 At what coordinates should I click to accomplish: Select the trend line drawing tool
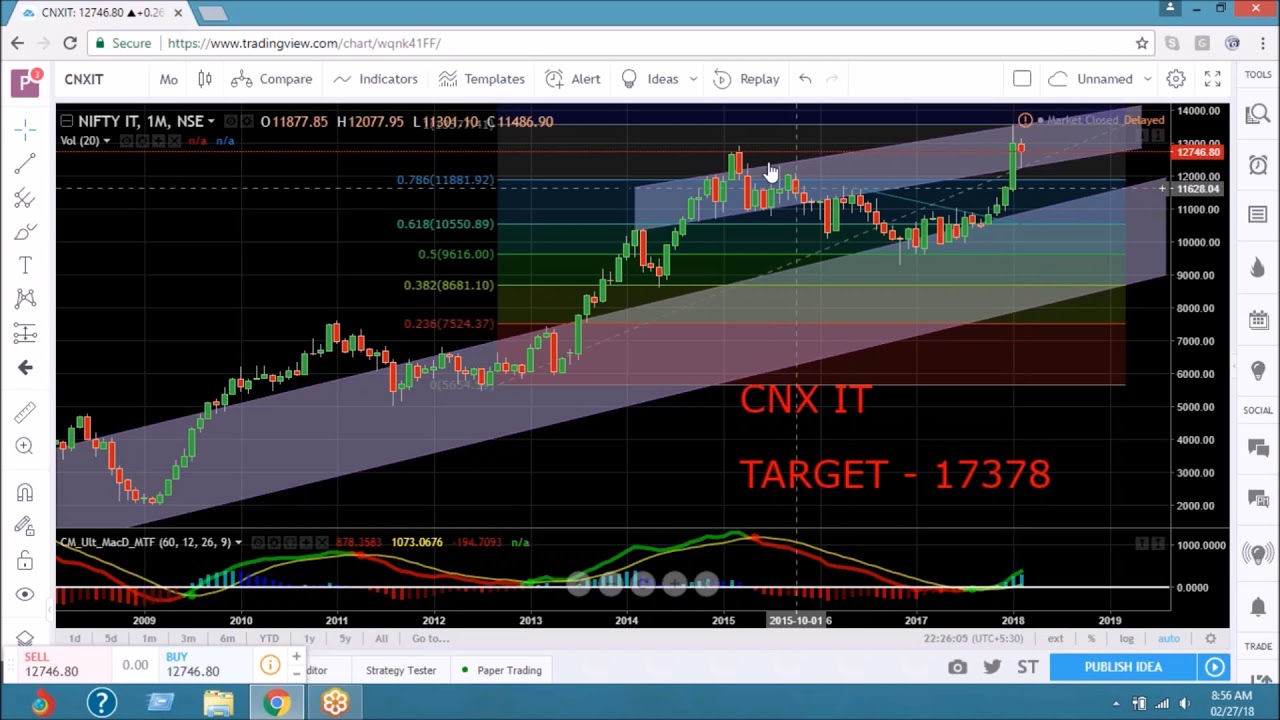point(25,163)
